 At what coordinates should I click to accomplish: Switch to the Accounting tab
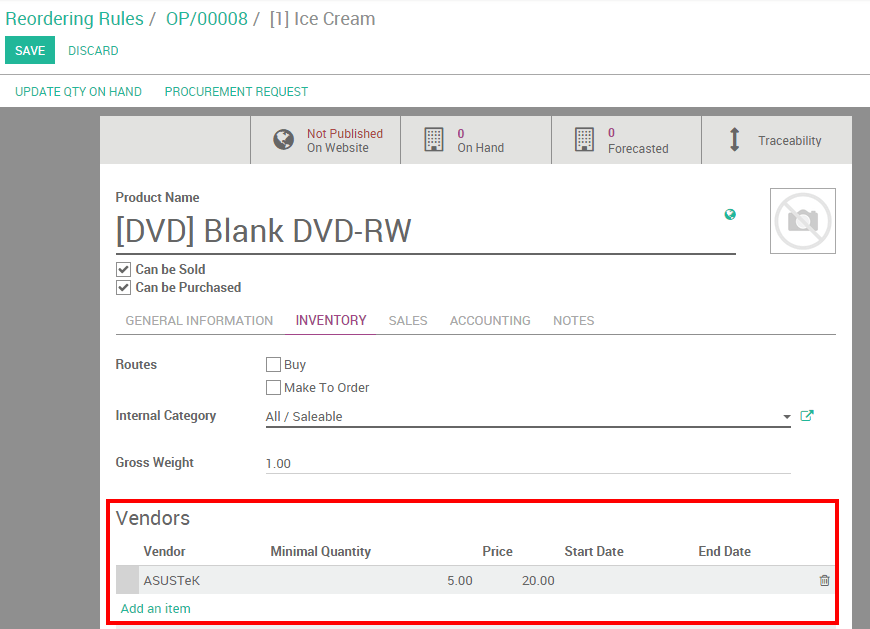[490, 320]
